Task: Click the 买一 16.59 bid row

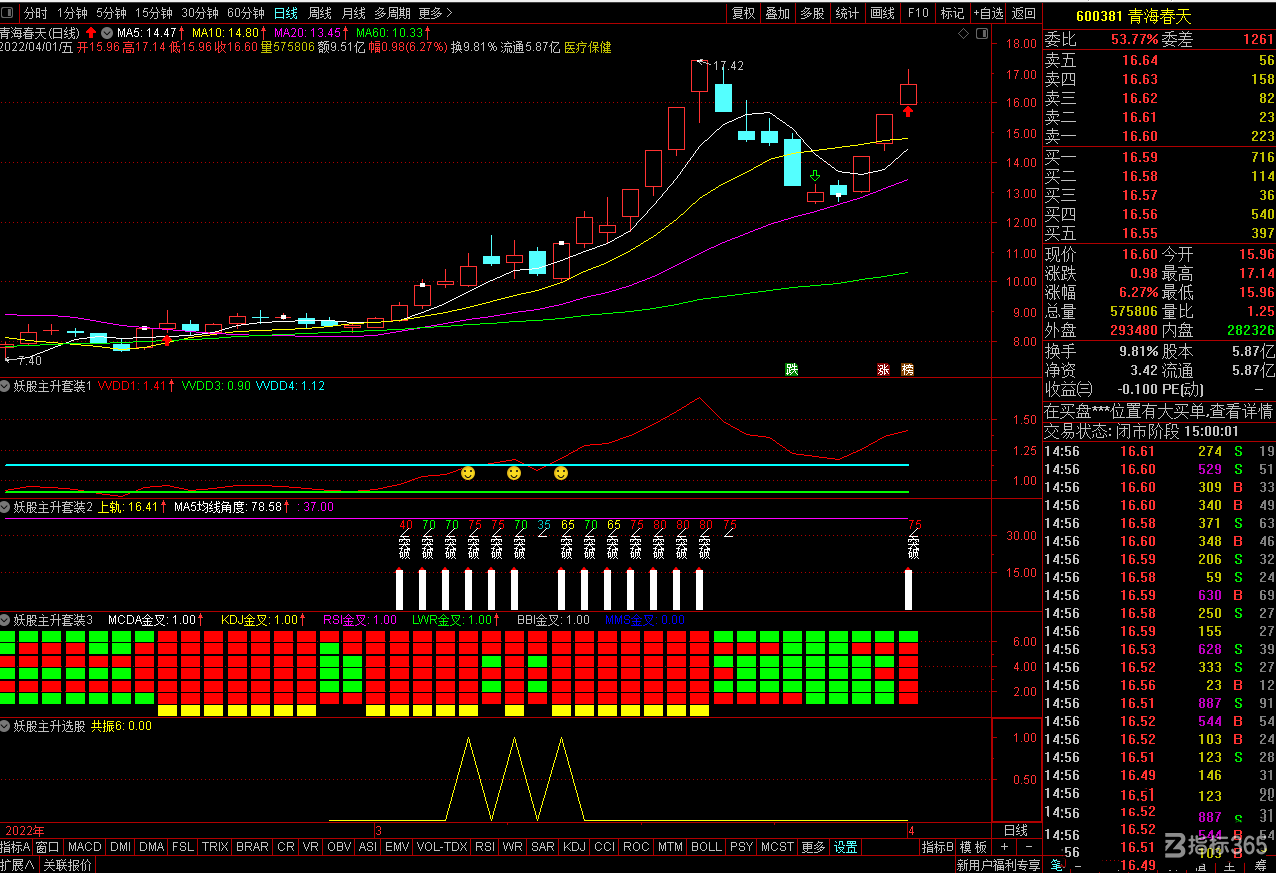Action: 1159,157
